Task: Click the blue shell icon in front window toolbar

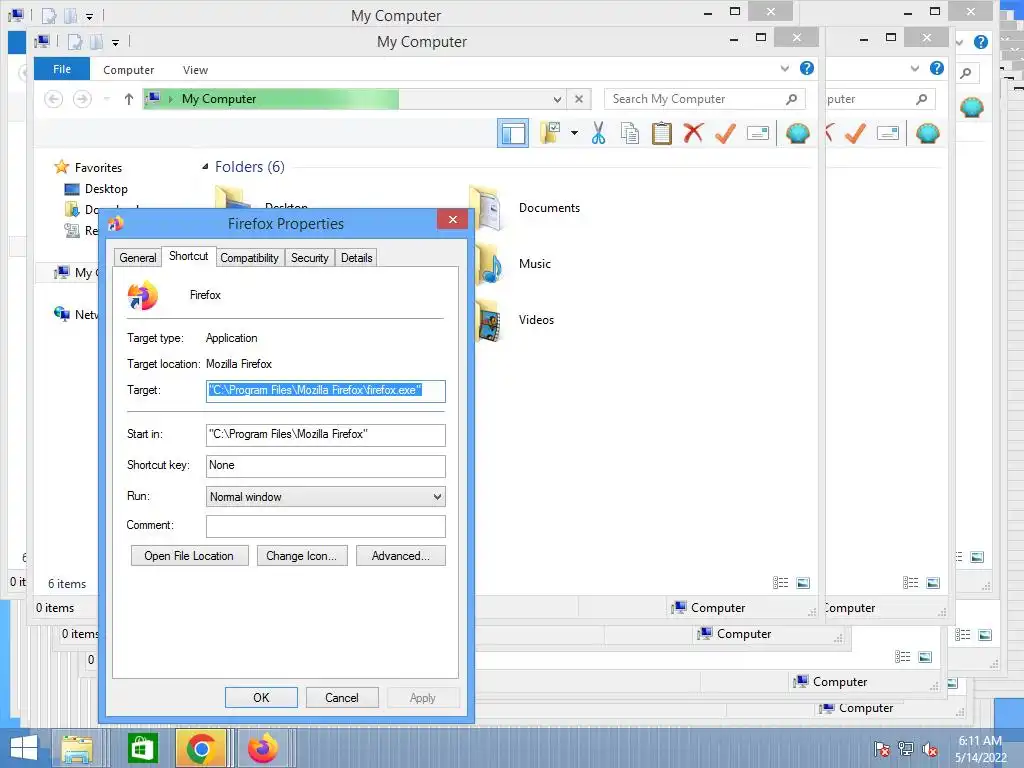Action: pos(797,133)
